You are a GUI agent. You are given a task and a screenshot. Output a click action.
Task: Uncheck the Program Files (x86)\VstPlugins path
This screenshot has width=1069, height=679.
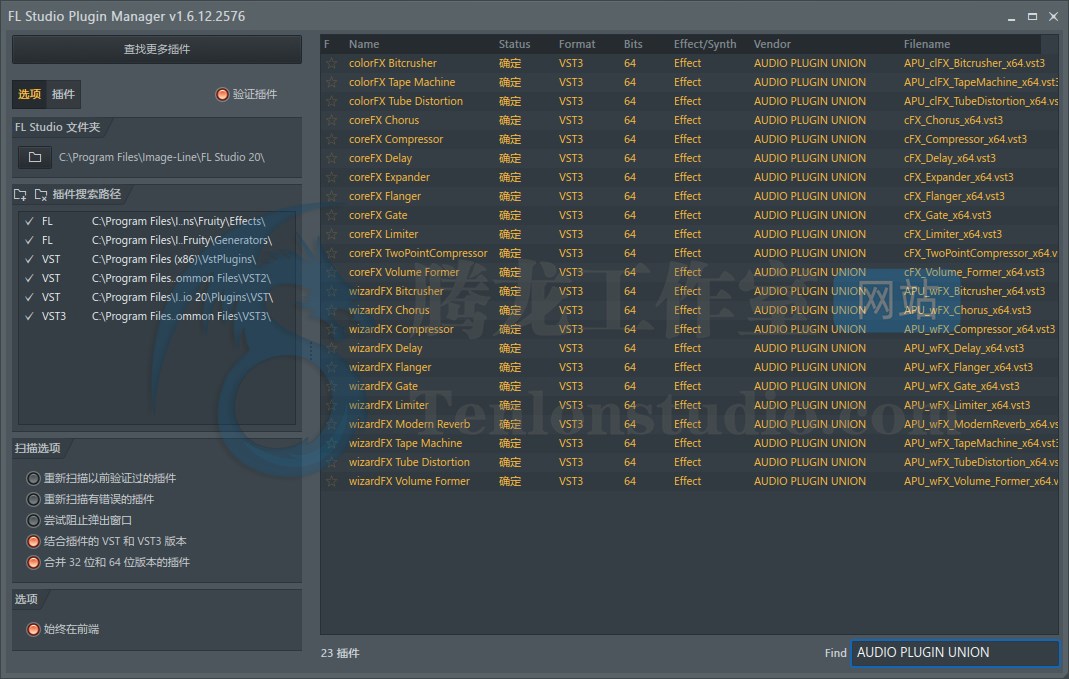coord(29,260)
